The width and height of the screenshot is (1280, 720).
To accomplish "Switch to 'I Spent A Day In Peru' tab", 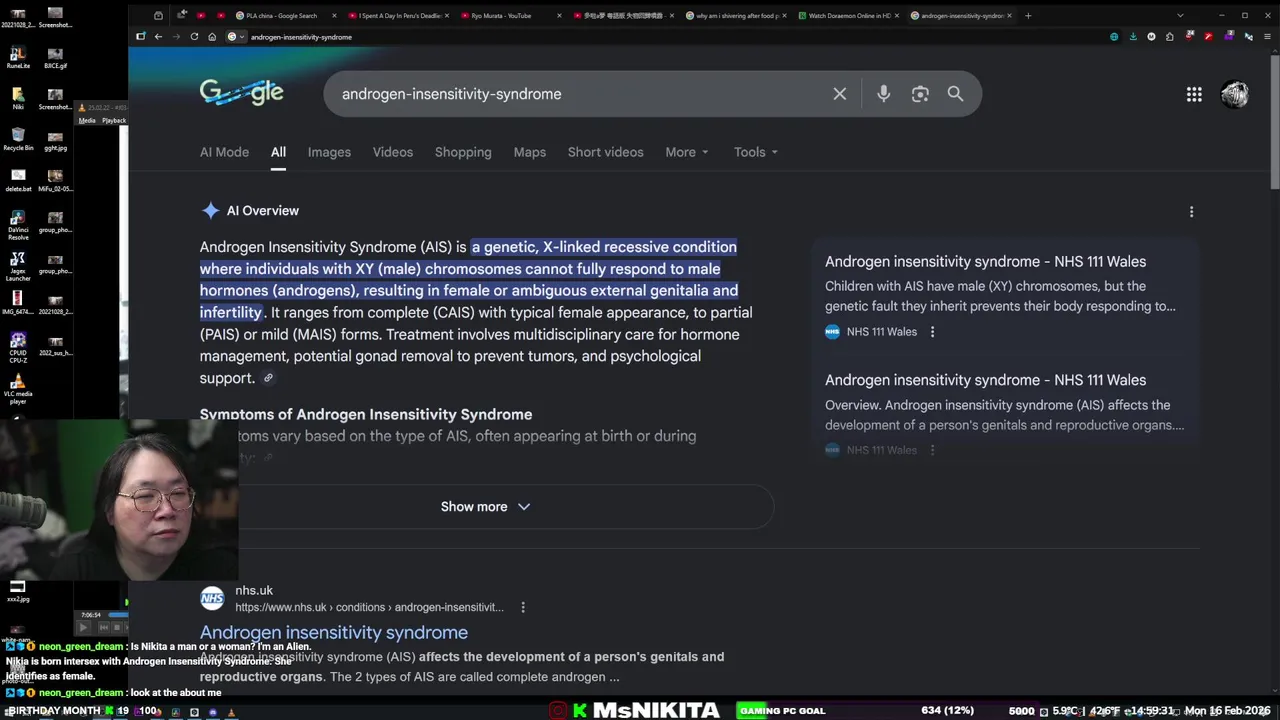I will [398, 15].
